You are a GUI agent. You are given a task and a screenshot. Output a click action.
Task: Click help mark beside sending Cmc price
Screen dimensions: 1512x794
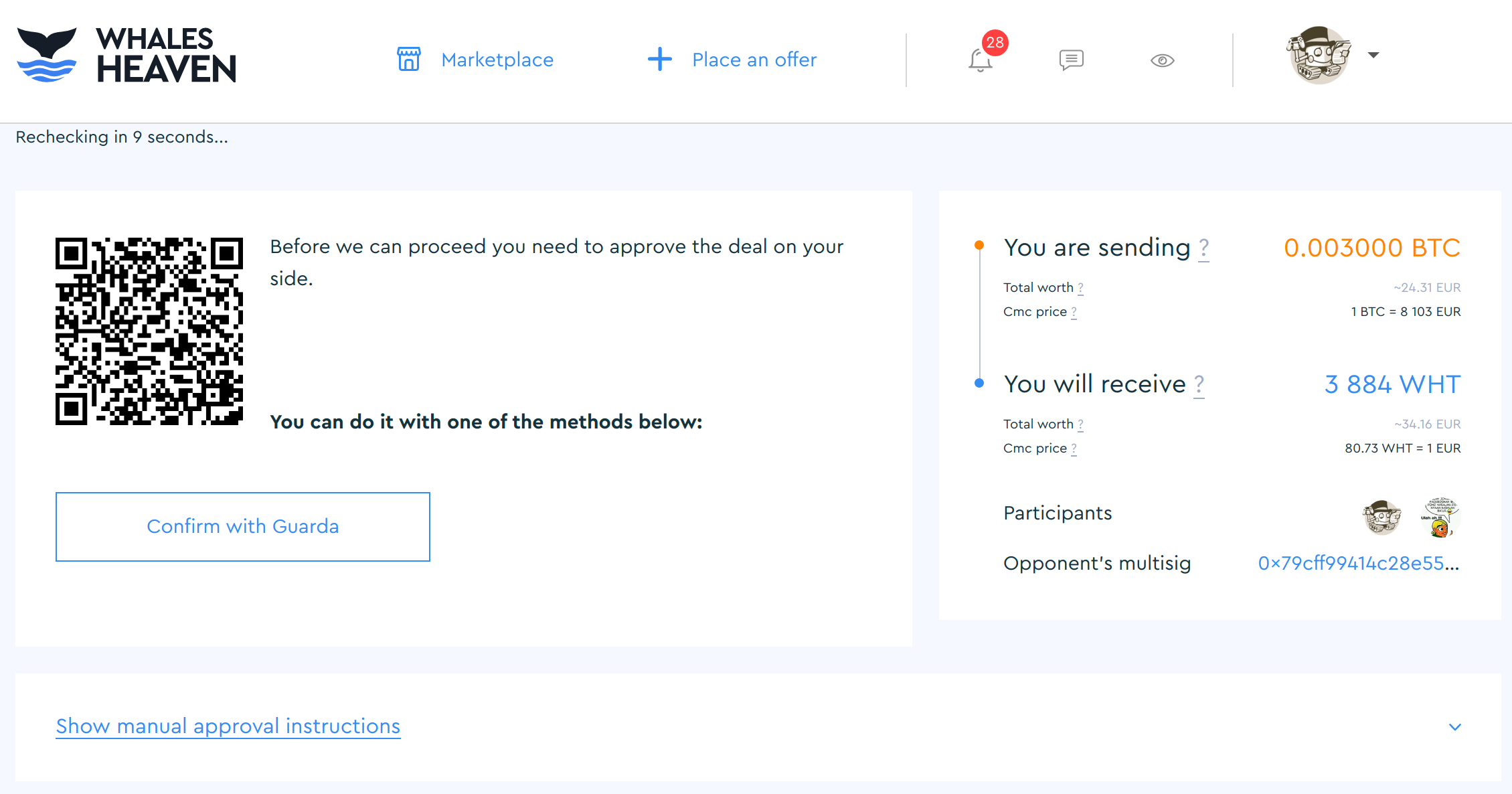click(x=1074, y=312)
